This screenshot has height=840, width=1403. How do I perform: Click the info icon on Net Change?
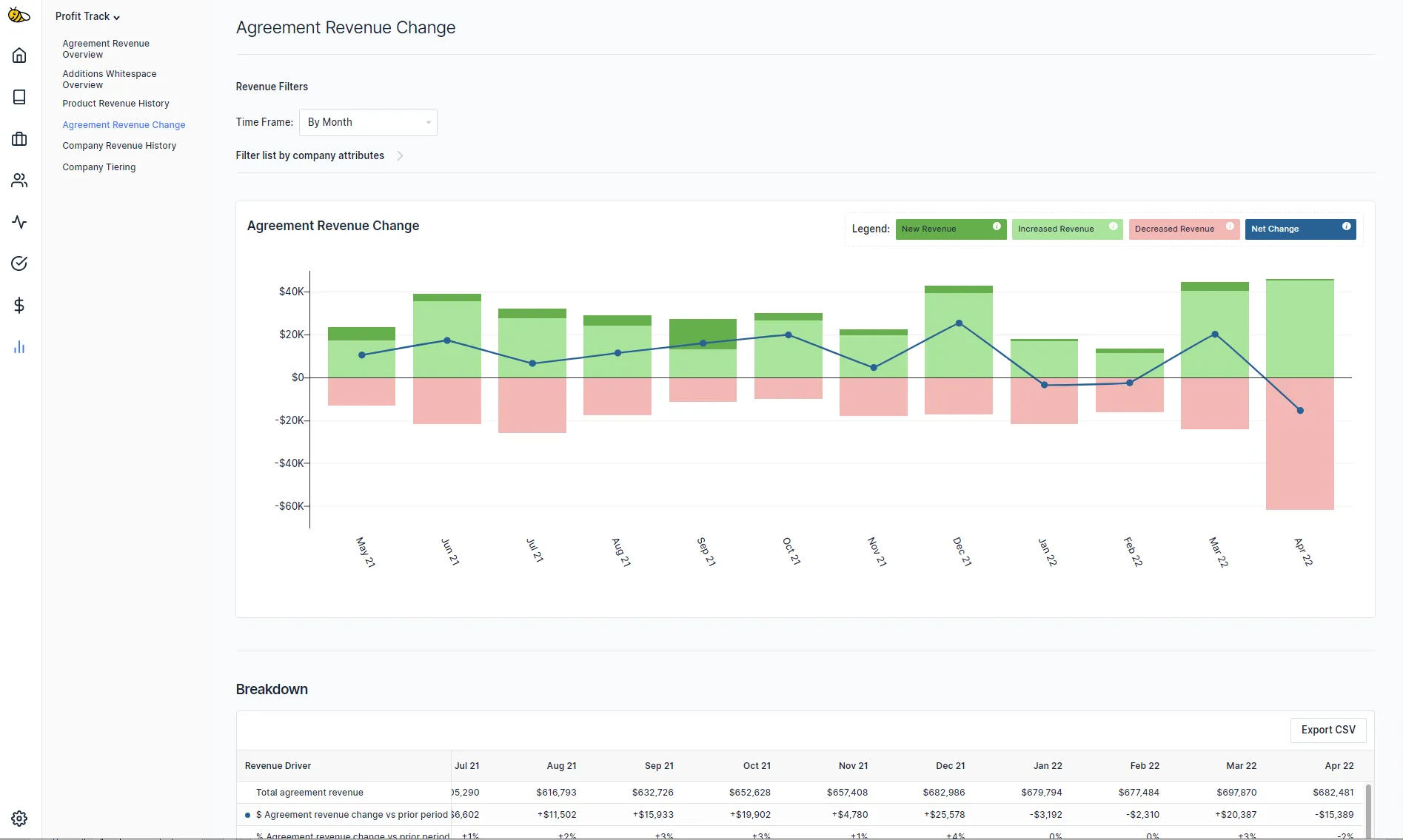coord(1346,226)
